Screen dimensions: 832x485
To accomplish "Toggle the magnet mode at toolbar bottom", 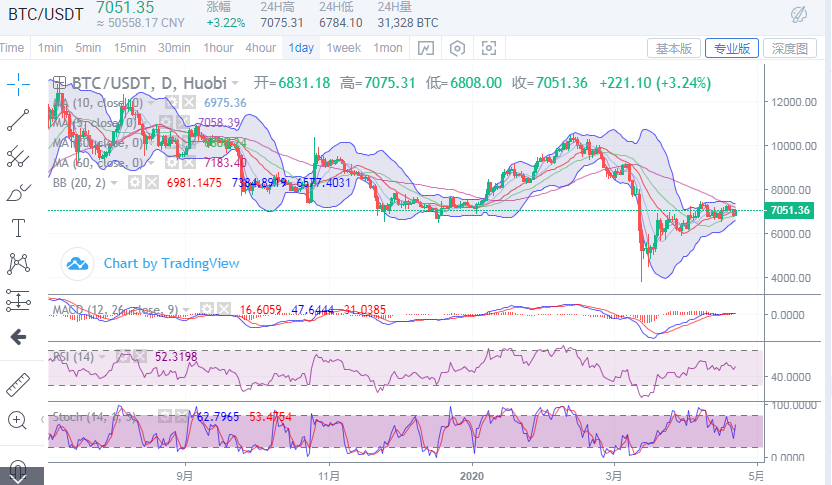I will (18, 472).
